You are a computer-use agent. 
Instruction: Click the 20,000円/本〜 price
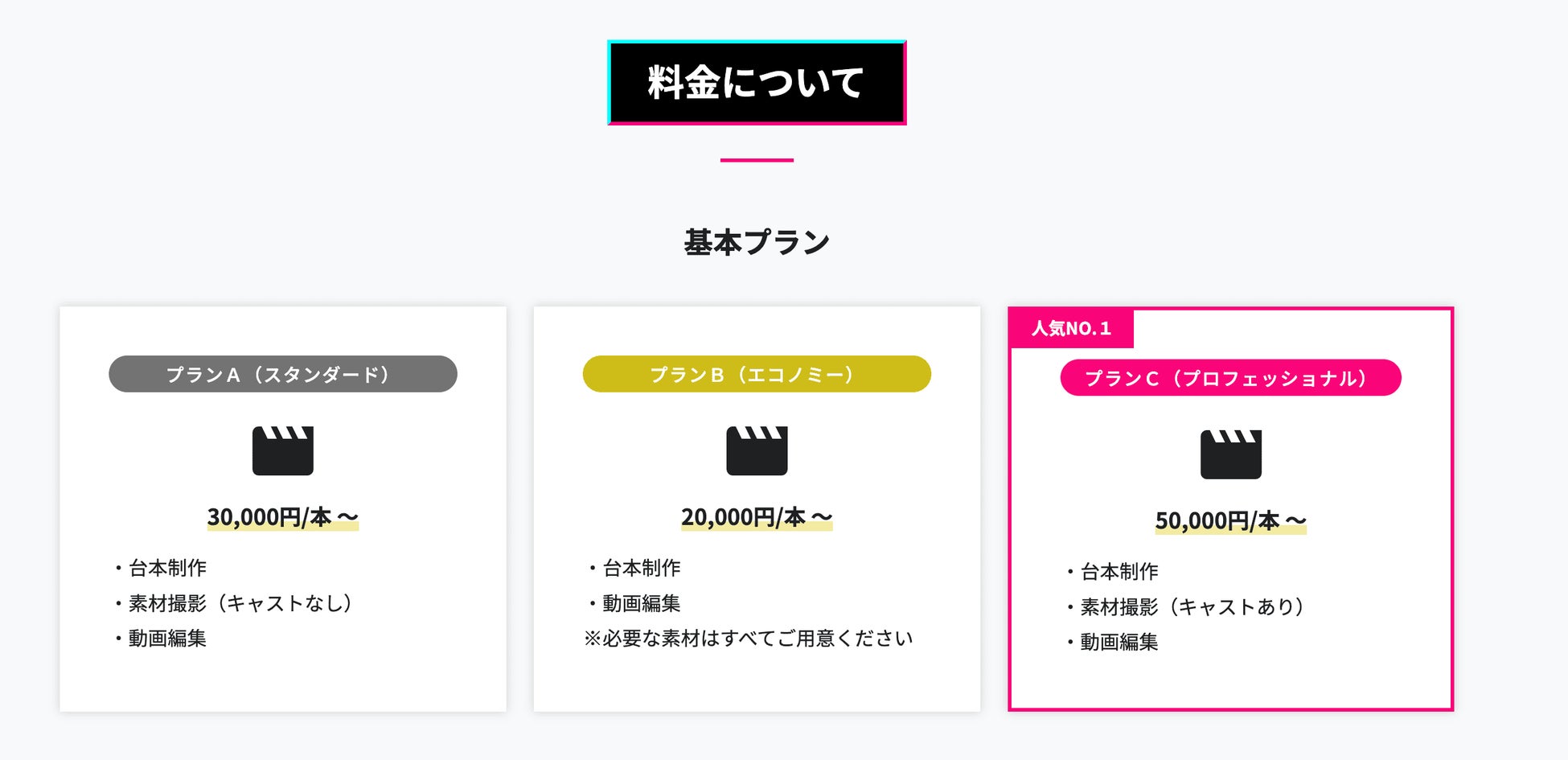pos(757,517)
